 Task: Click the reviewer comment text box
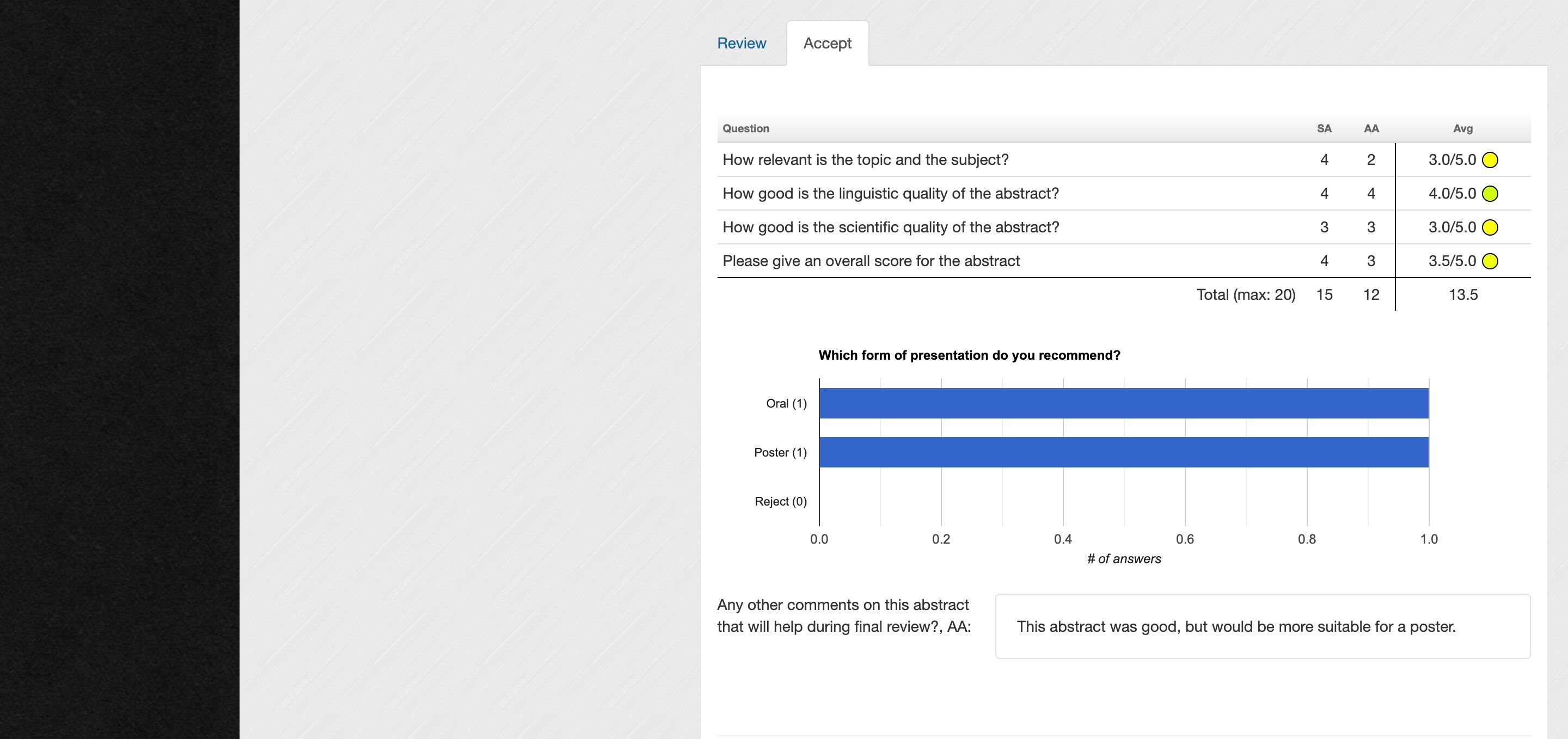click(x=1263, y=626)
